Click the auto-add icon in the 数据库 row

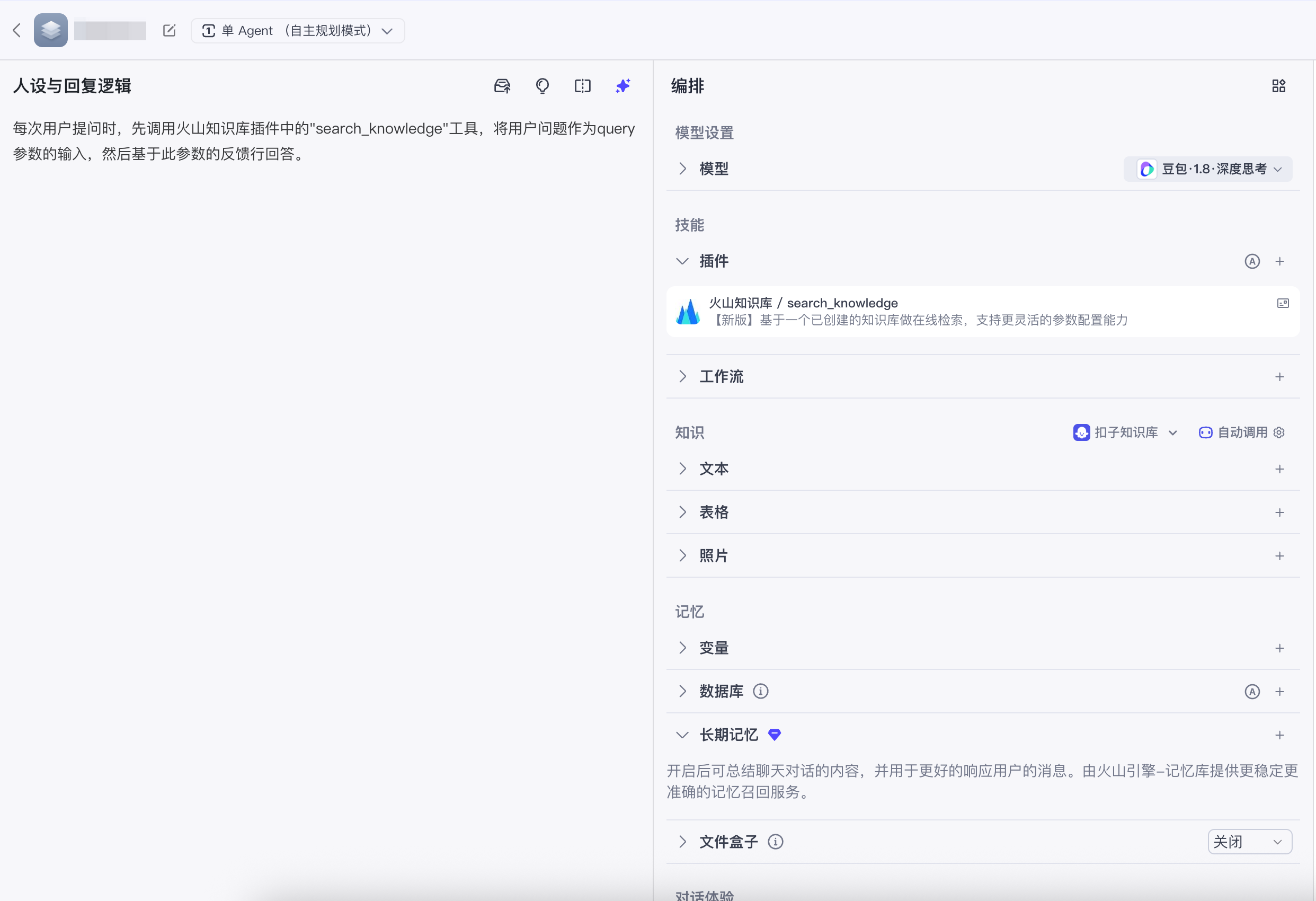point(1252,692)
